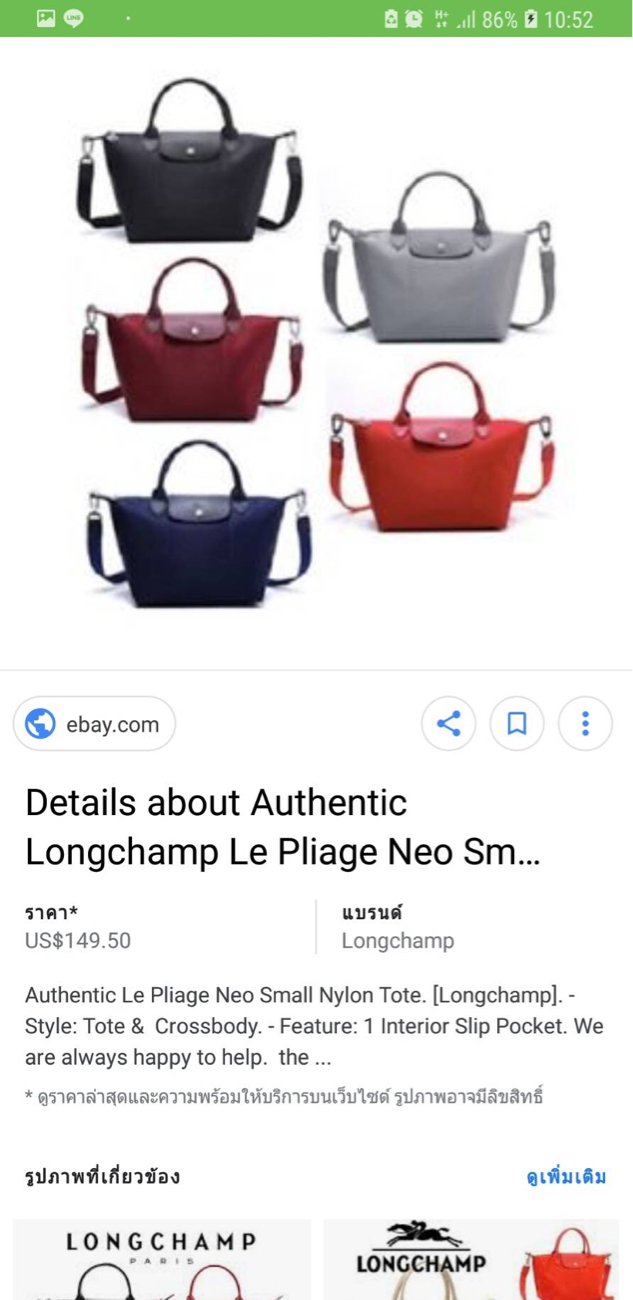The image size is (633, 1300).
Task: Tap the share icon
Action: [449, 723]
